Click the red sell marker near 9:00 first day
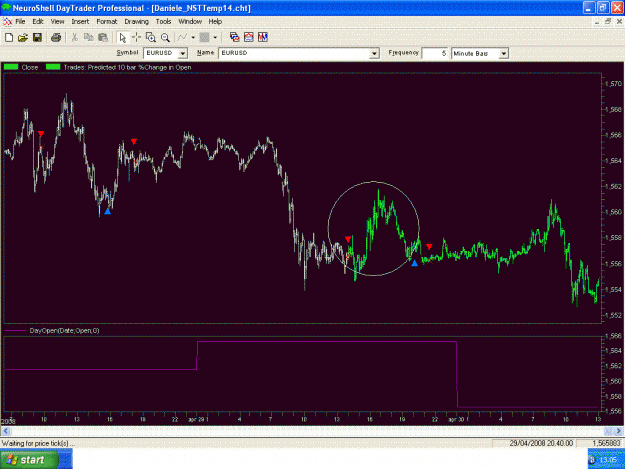Image resolution: width=625 pixels, height=469 pixels. click(x=41, y=133)
